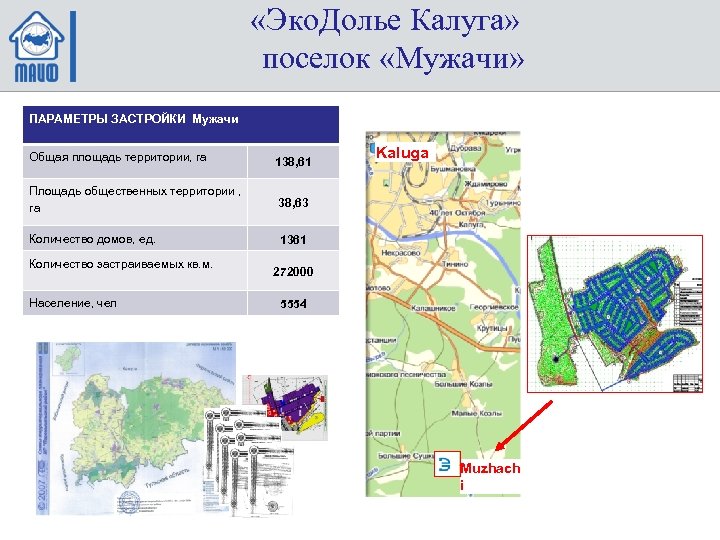This screenshot has height=540, width=720.
Task: Click the Малые Козлы label on map
Action: point(476,413)
